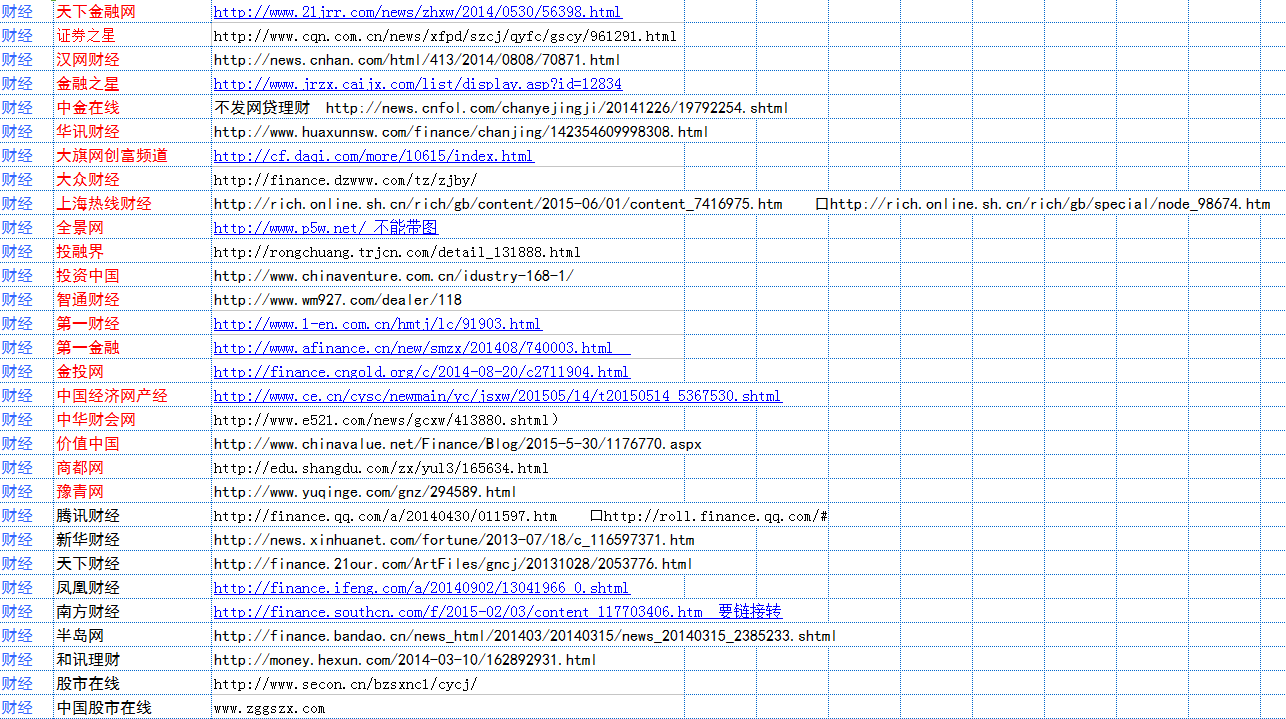The width and height of the screenshot is (1286, 719).
Task: Click the 腾讯财经 cell
Action: click(x=132, y=516)
